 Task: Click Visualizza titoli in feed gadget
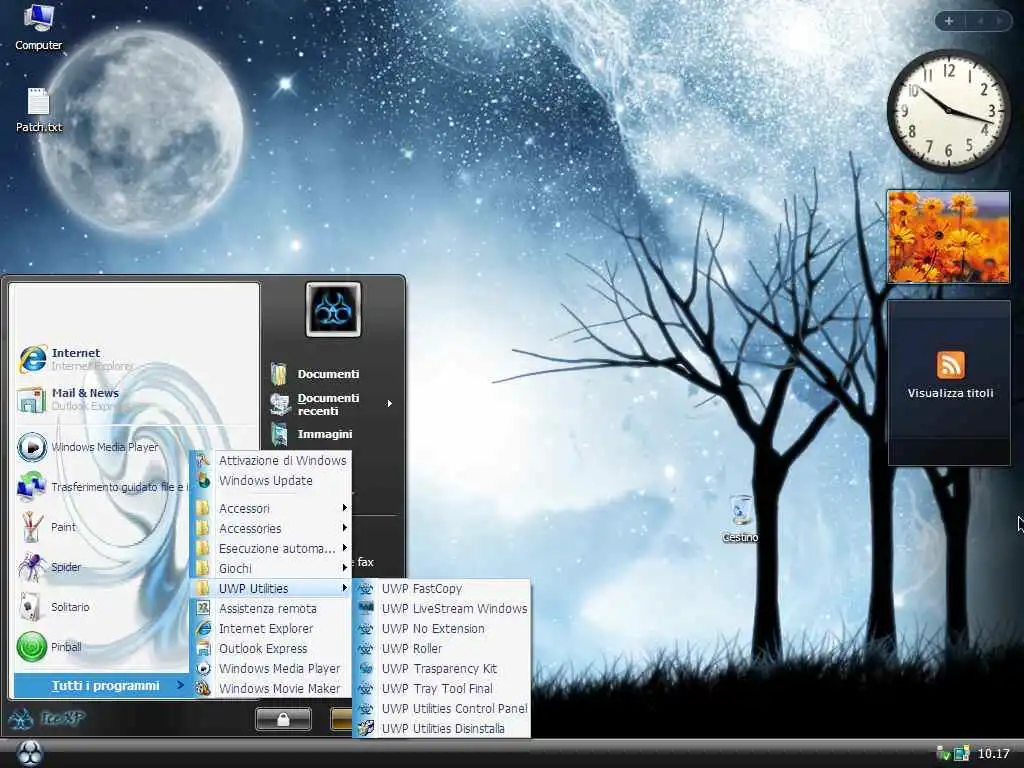tap(950, 393)
